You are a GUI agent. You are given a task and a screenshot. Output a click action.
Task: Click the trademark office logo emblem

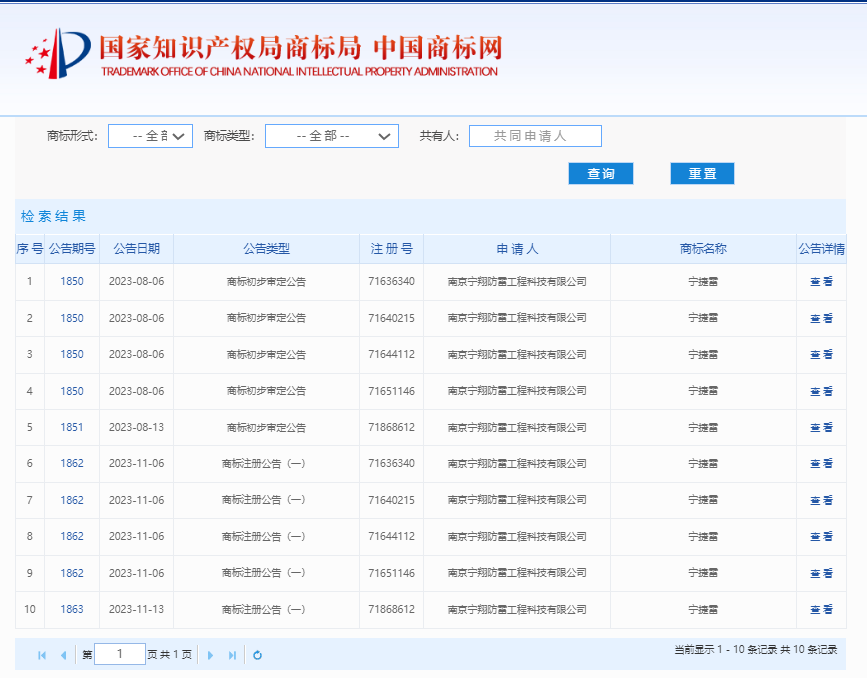pyautogui.click(x=58, y=54)
